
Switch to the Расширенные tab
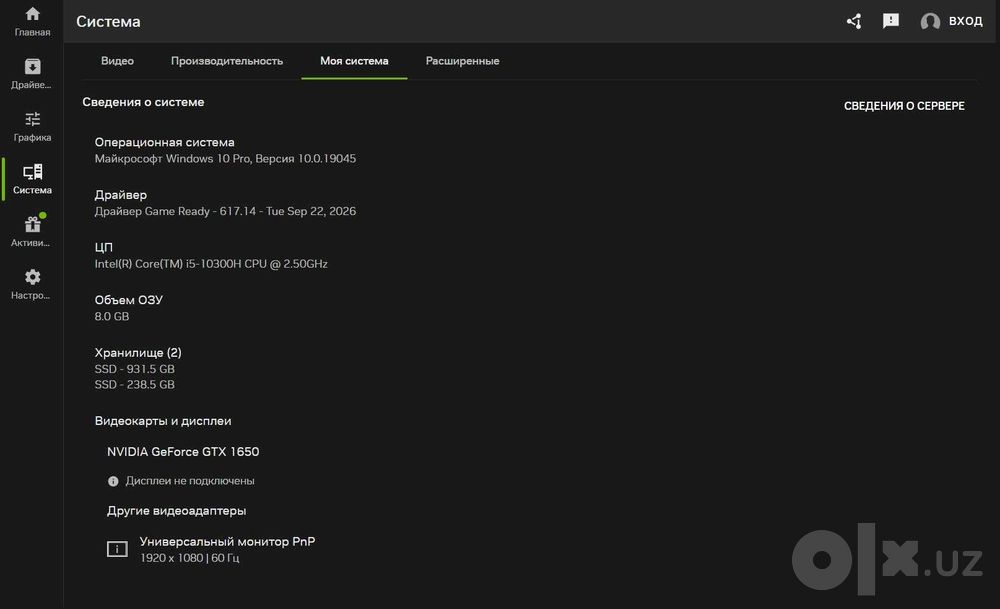tap(462, 61)
